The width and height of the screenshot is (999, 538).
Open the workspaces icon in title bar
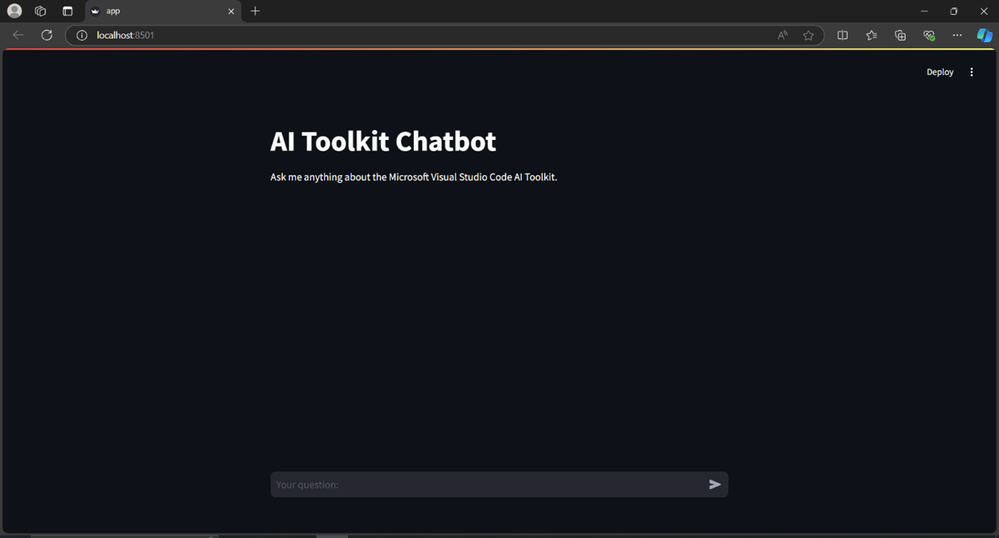coord(40,11)
